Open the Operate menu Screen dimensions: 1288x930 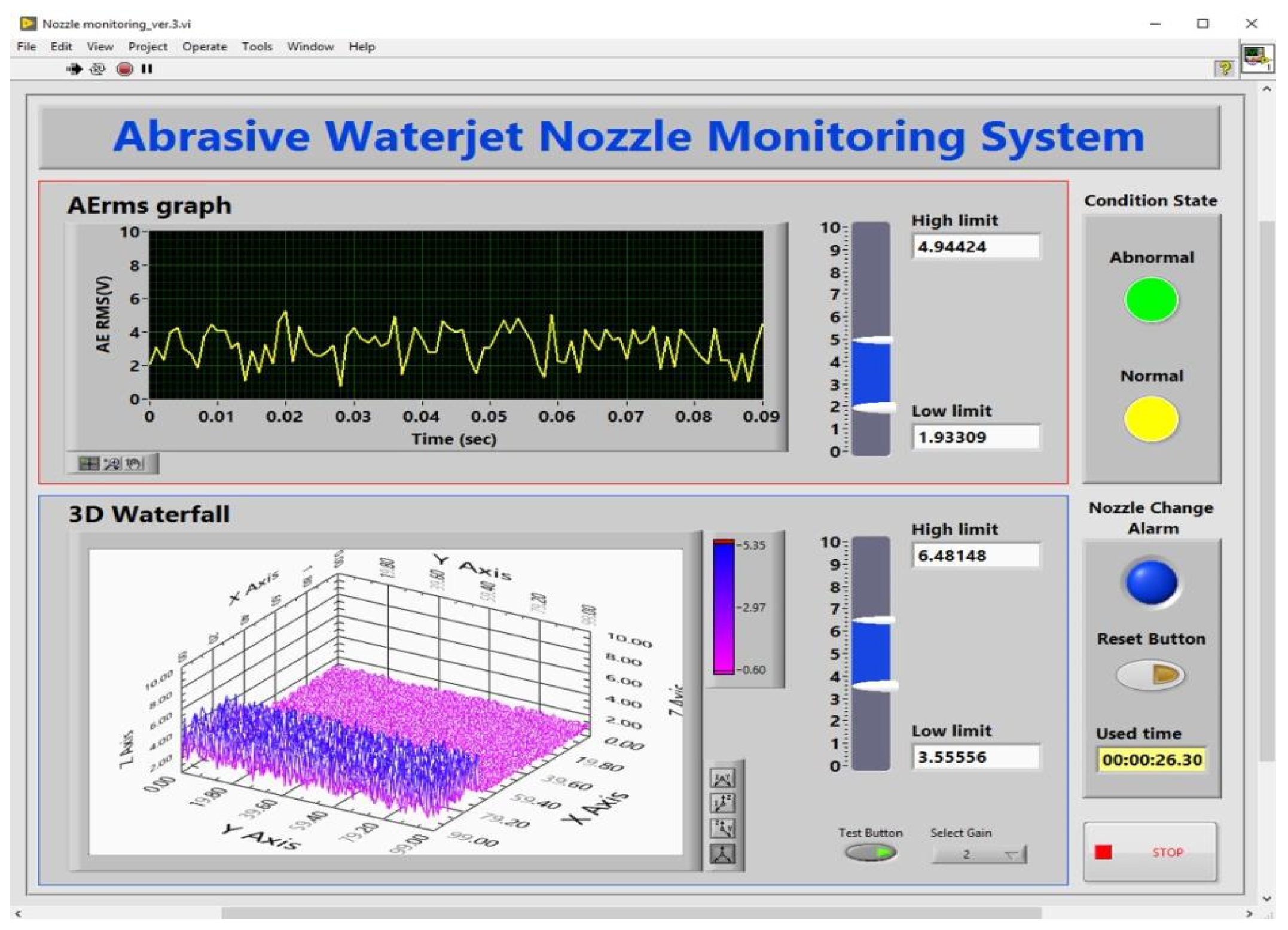(x=205, y=47)
